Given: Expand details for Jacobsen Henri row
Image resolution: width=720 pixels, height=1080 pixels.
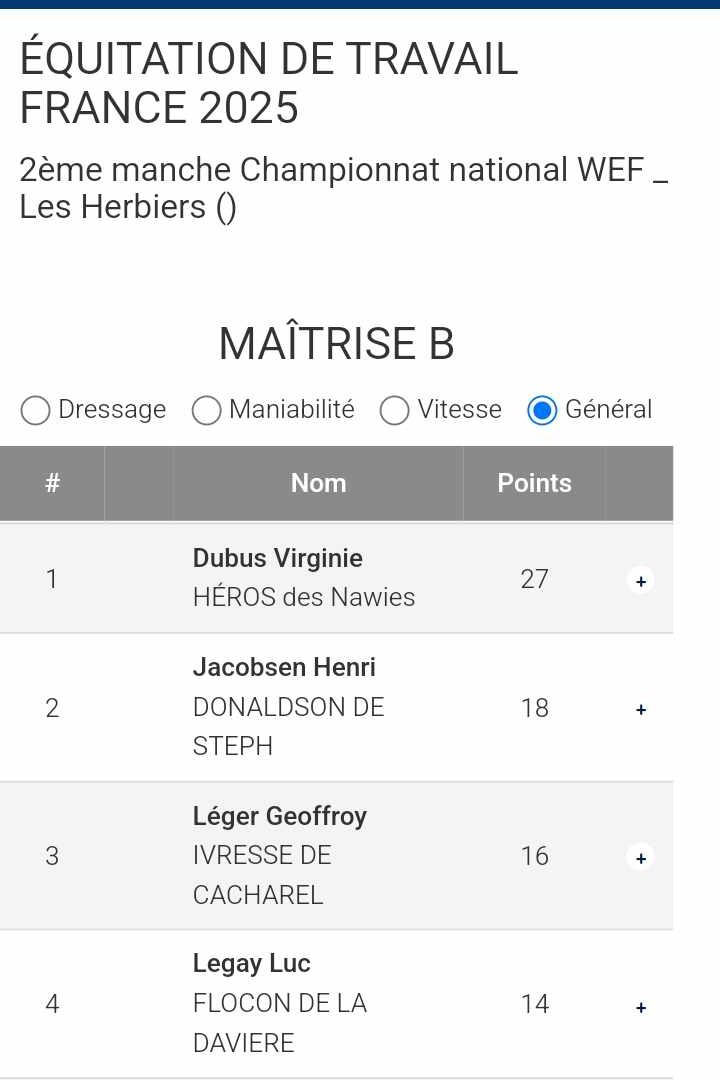Looking at the screenshot, I should tap(641, 710).
